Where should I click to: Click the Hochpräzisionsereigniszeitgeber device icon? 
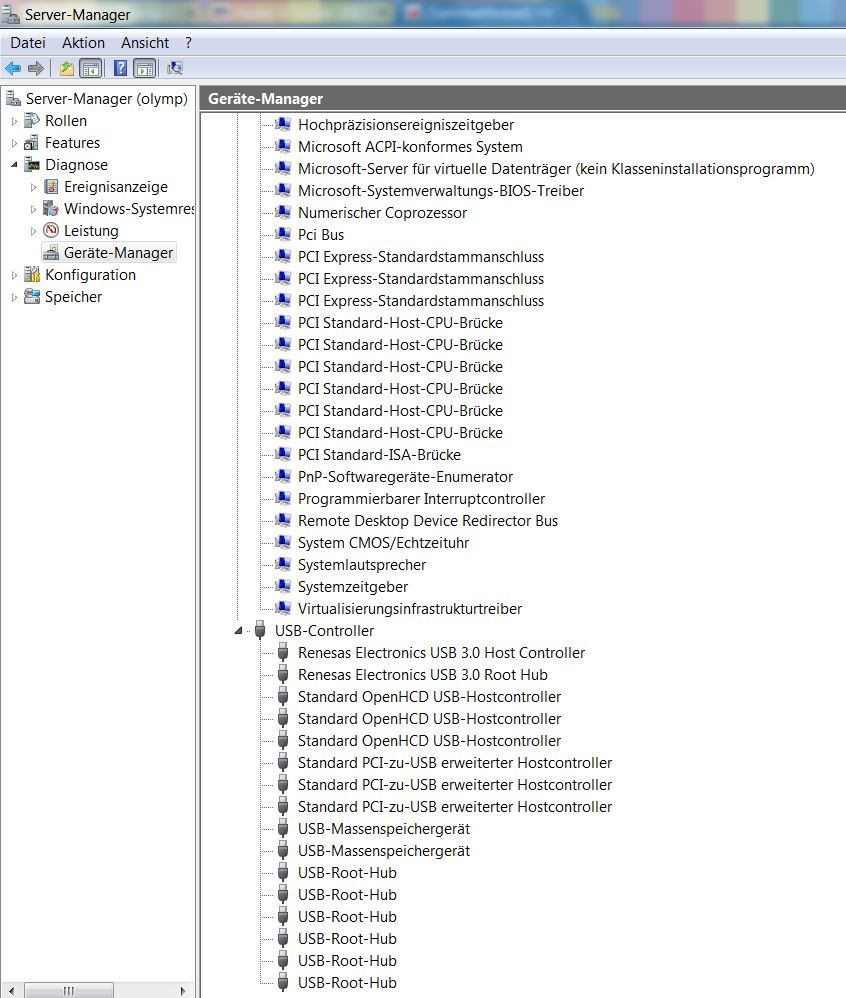[x=283, y=124]
